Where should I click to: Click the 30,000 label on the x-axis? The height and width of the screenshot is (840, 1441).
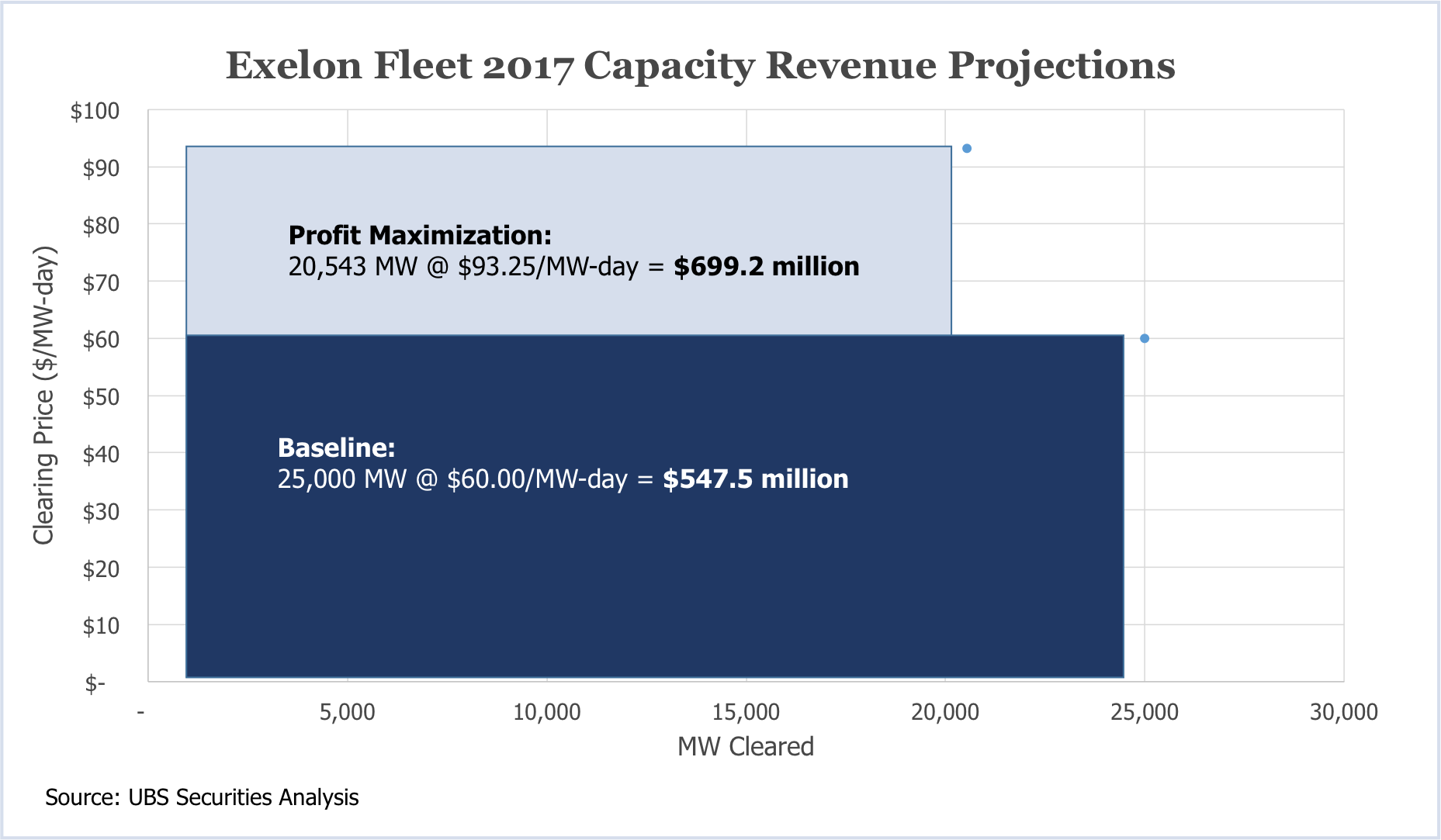(x=1343, y=712)
